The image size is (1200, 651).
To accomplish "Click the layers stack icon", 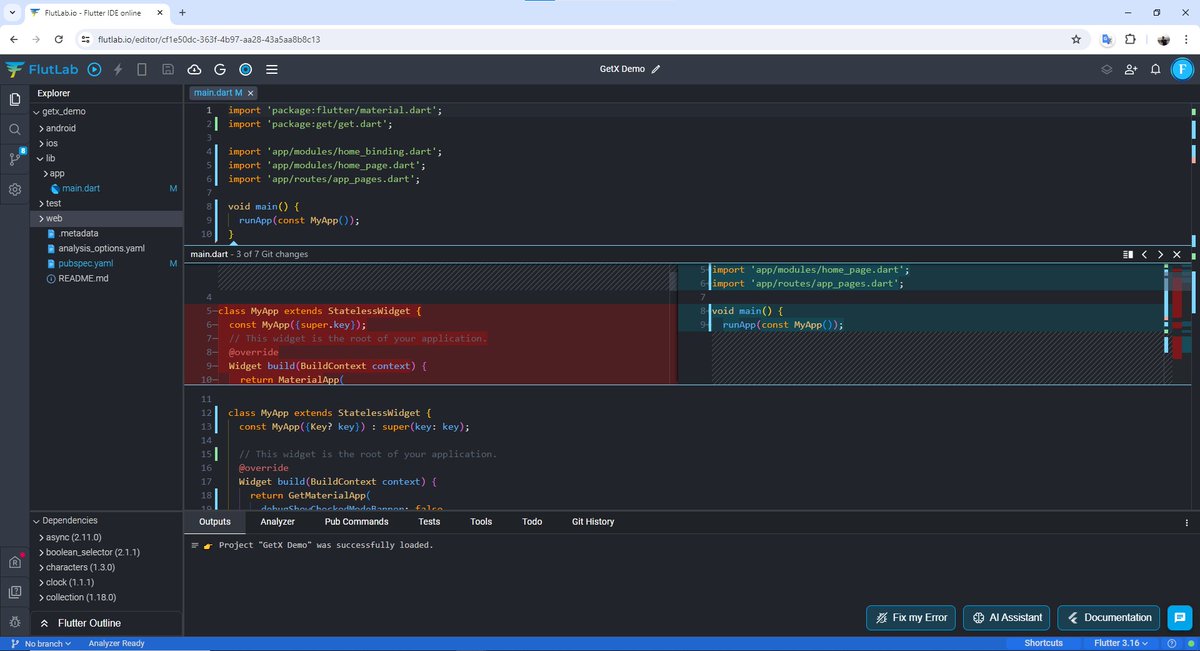I will [x=1107, y=69].
